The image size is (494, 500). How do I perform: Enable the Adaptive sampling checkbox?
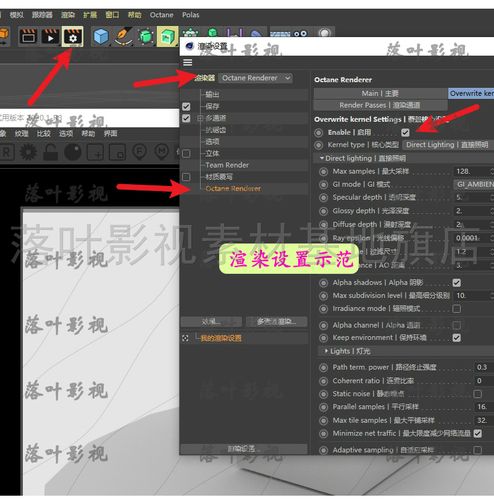478,450
